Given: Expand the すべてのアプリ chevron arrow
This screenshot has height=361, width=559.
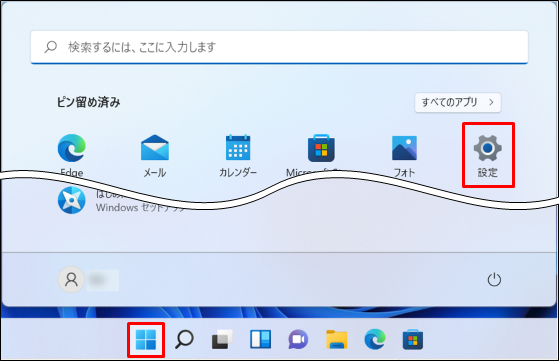Looking at the screenshot, I should [491, 103].
